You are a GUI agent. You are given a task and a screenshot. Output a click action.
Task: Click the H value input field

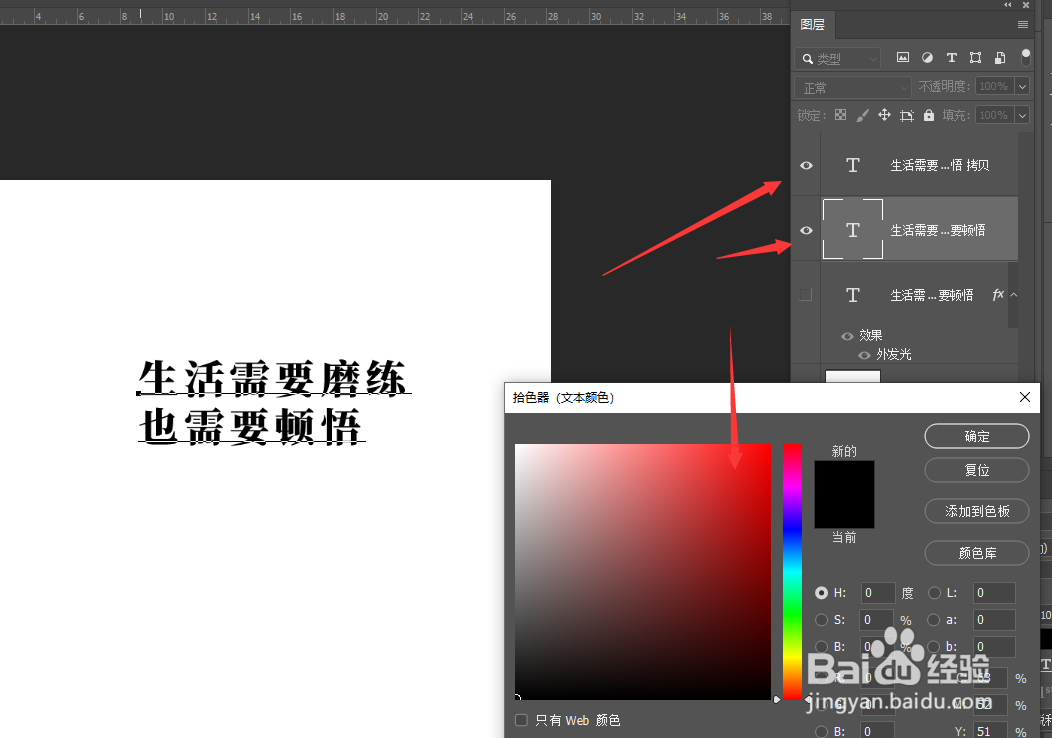tap(878, 593)
